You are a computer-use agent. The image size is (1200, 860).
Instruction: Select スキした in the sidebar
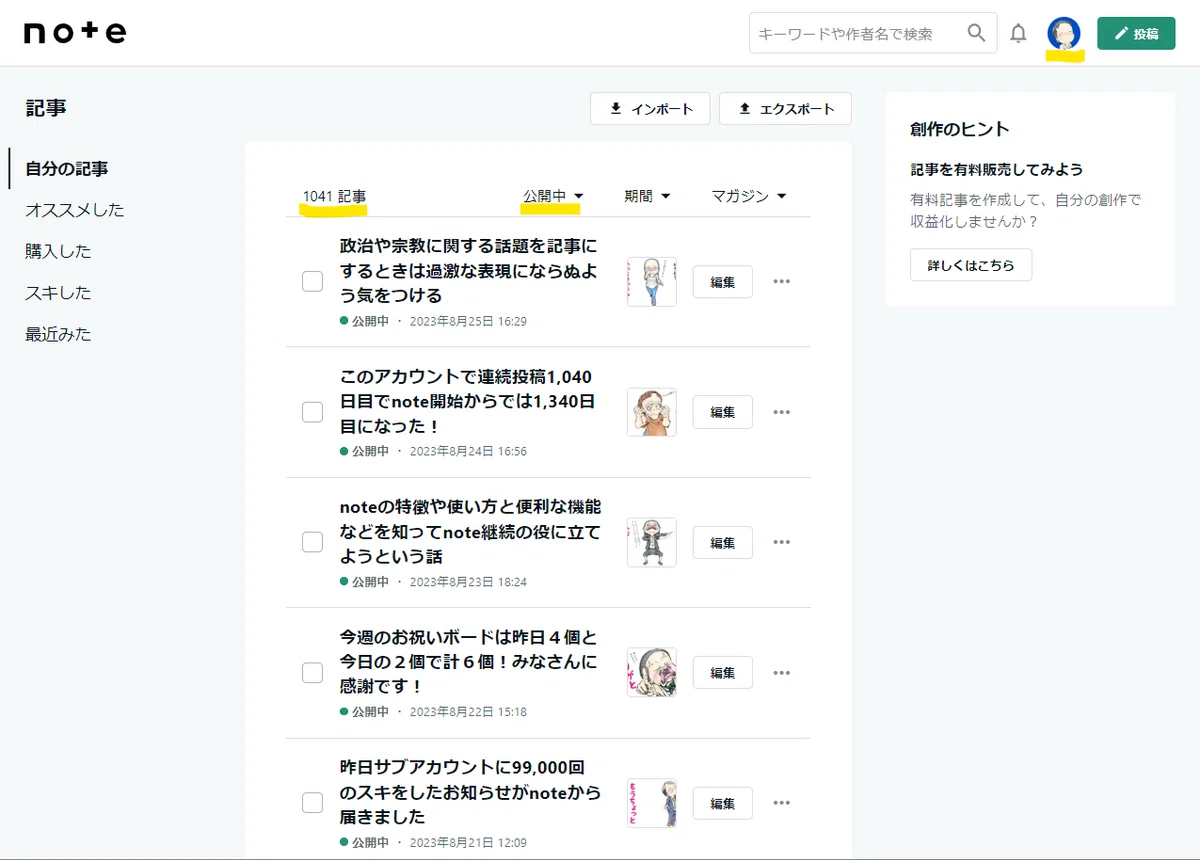58,293
